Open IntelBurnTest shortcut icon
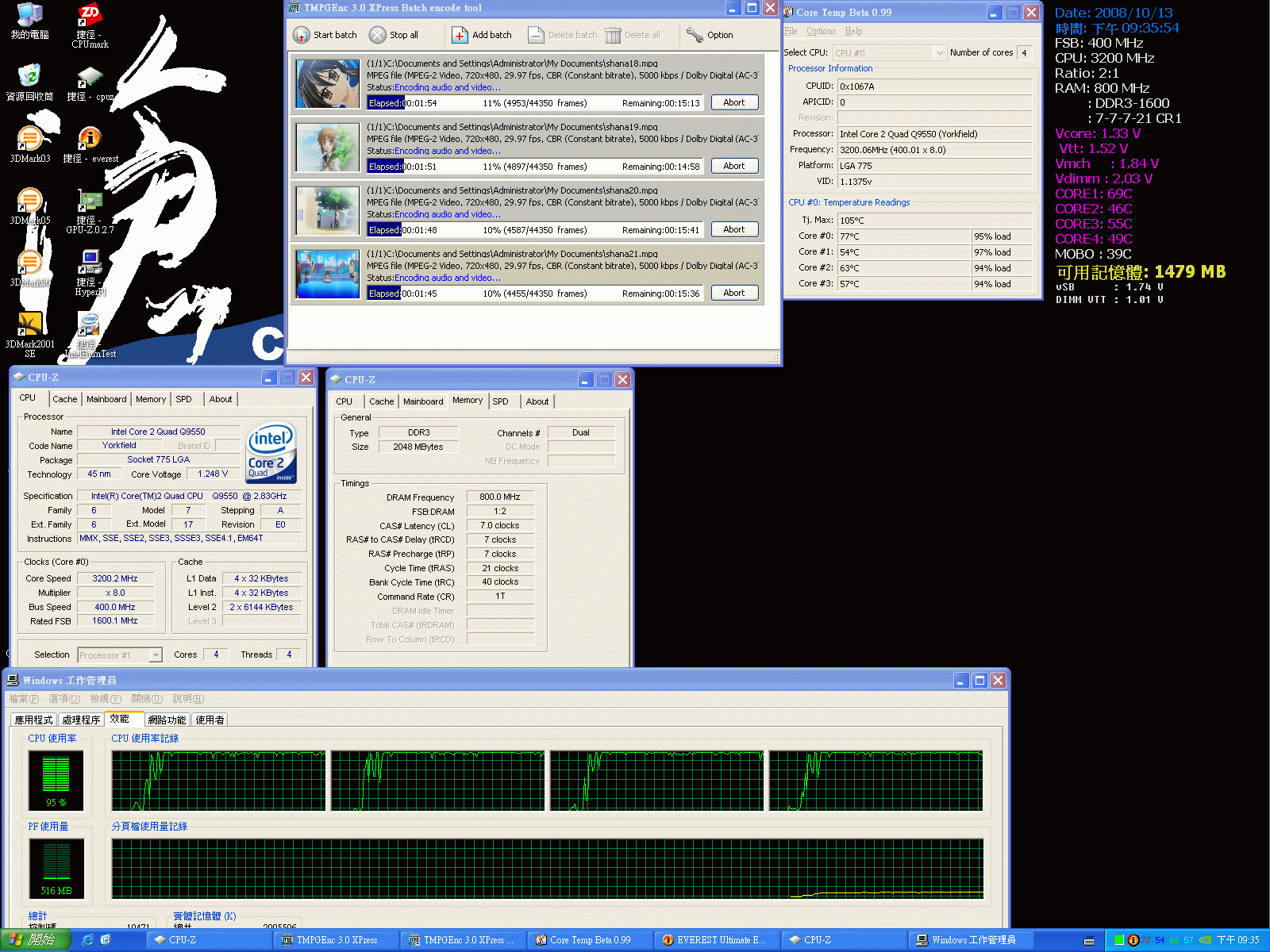Viewport: 1270px width, 952px height. tap(90, 335)
